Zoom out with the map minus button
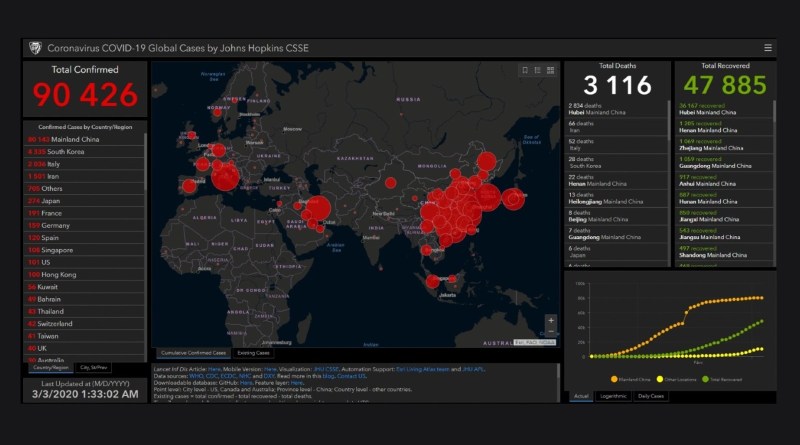The width and height of the screenshot is (800, 445). [x=550, y=333]
